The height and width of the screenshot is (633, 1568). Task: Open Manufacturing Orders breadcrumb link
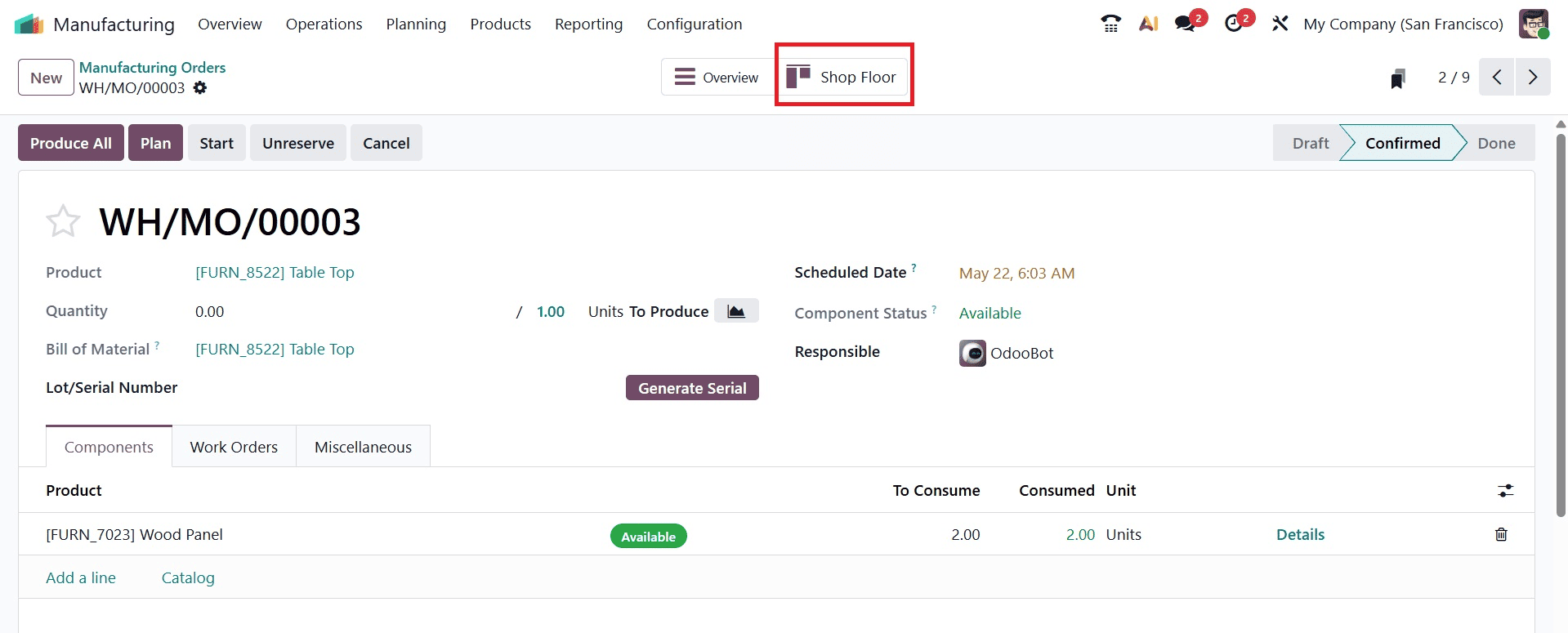[152, 67]
